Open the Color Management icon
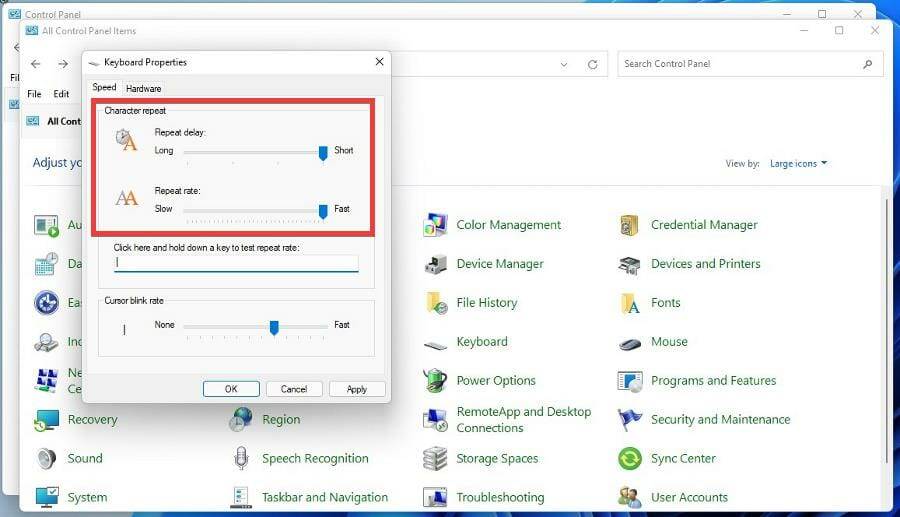 pyautogui.click(x=435, y=225)
